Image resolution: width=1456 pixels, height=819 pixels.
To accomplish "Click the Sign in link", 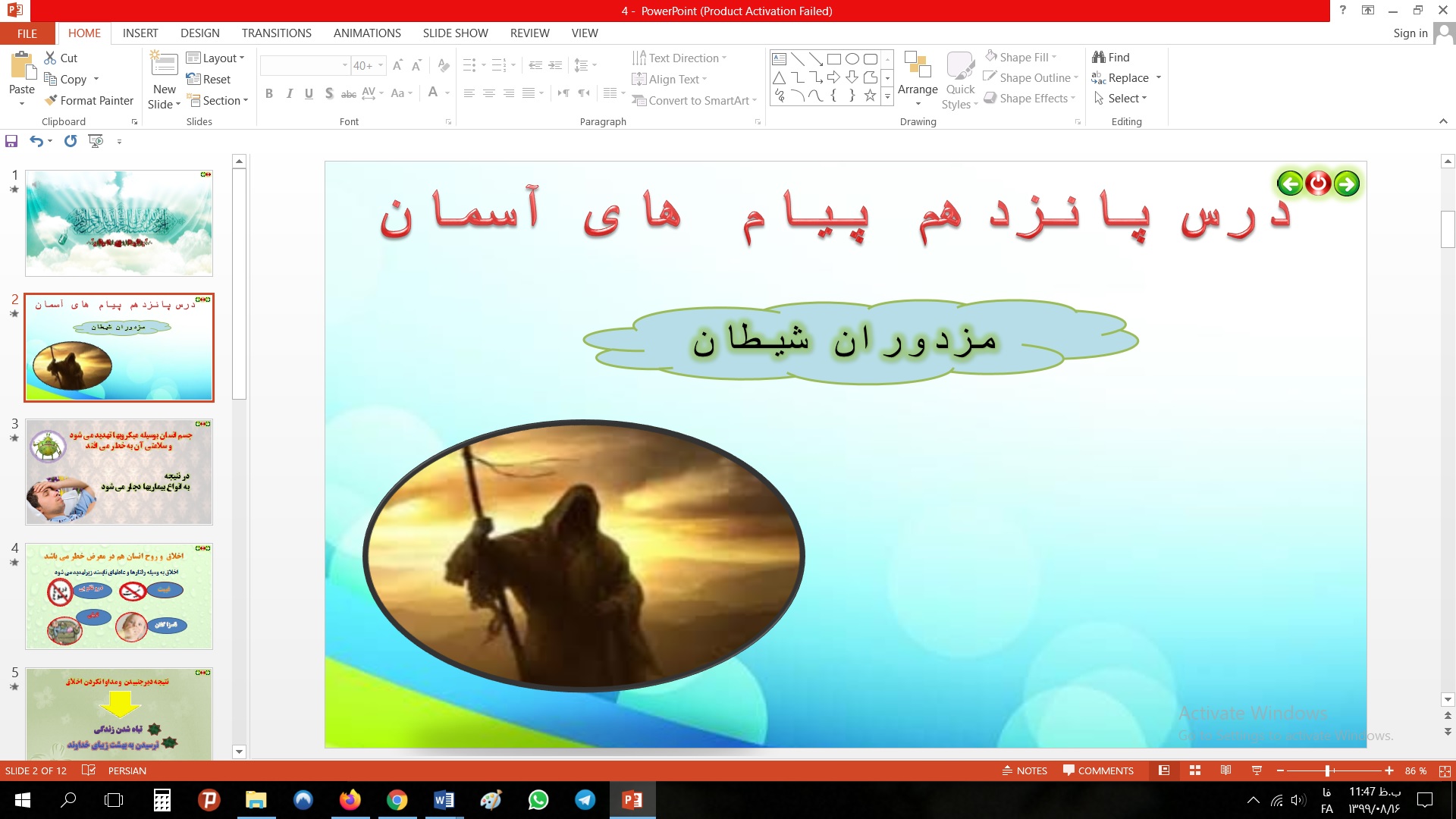I will pyautogui.click(x=1410, y=33).
